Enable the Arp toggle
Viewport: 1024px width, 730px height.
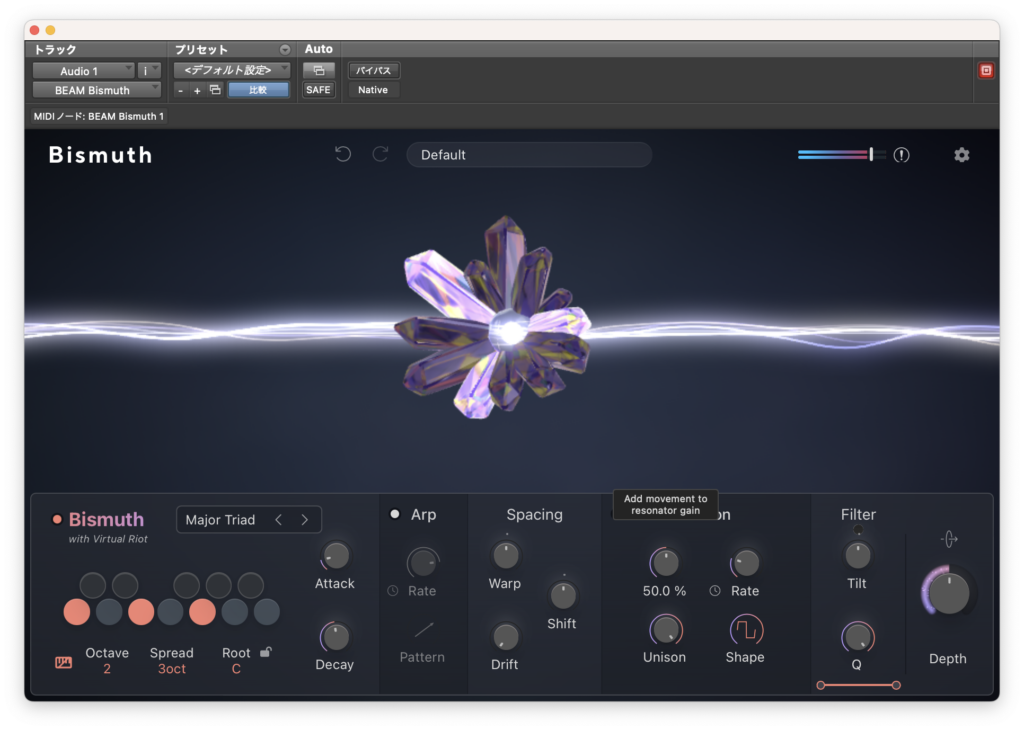(394, 514)
